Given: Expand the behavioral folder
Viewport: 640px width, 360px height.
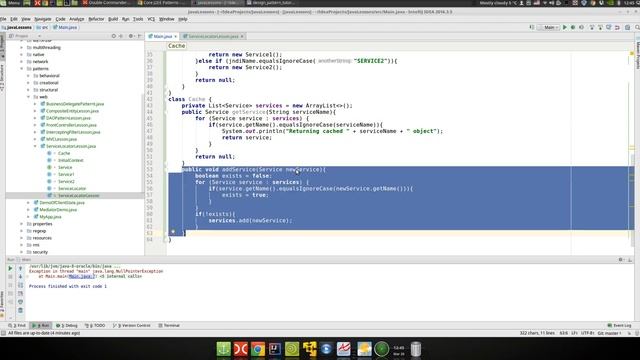Looking at the screenshot, I should click(29, 76).
